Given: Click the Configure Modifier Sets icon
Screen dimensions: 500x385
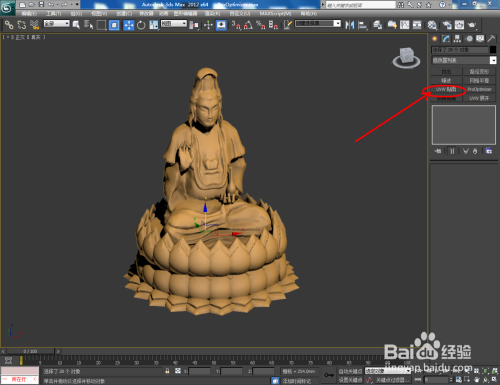Looking at the screenshot, I should pyautogui.click(x=489, y=151).
